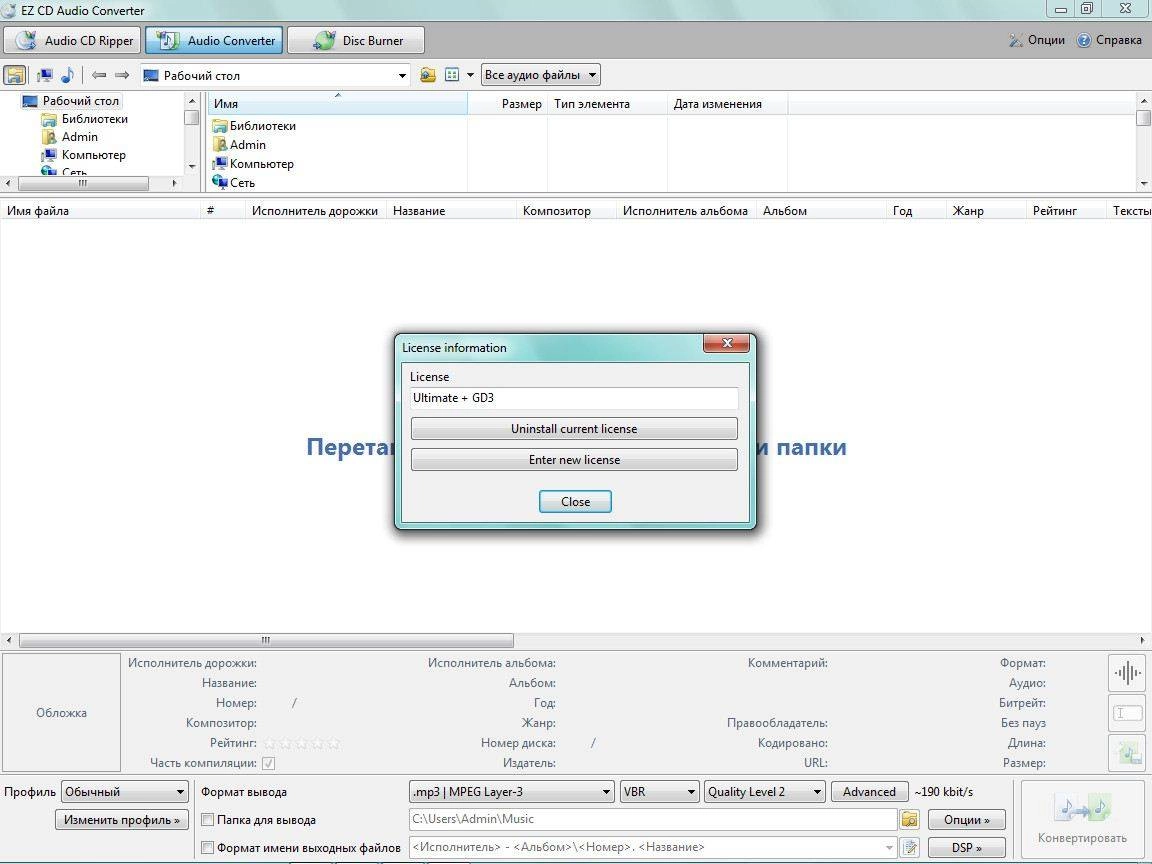Screen dimensions: 1152x864
Task: Open the .mp3 MPEG Layer-3 format dropdown
Action: 511,792
